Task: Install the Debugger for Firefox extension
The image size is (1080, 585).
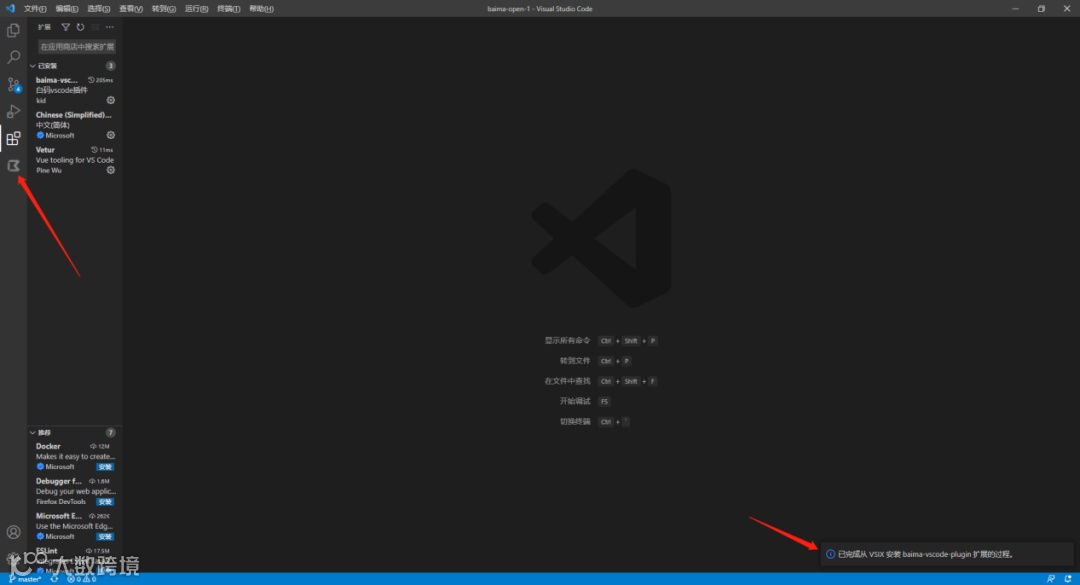Action: coord(105,502)
